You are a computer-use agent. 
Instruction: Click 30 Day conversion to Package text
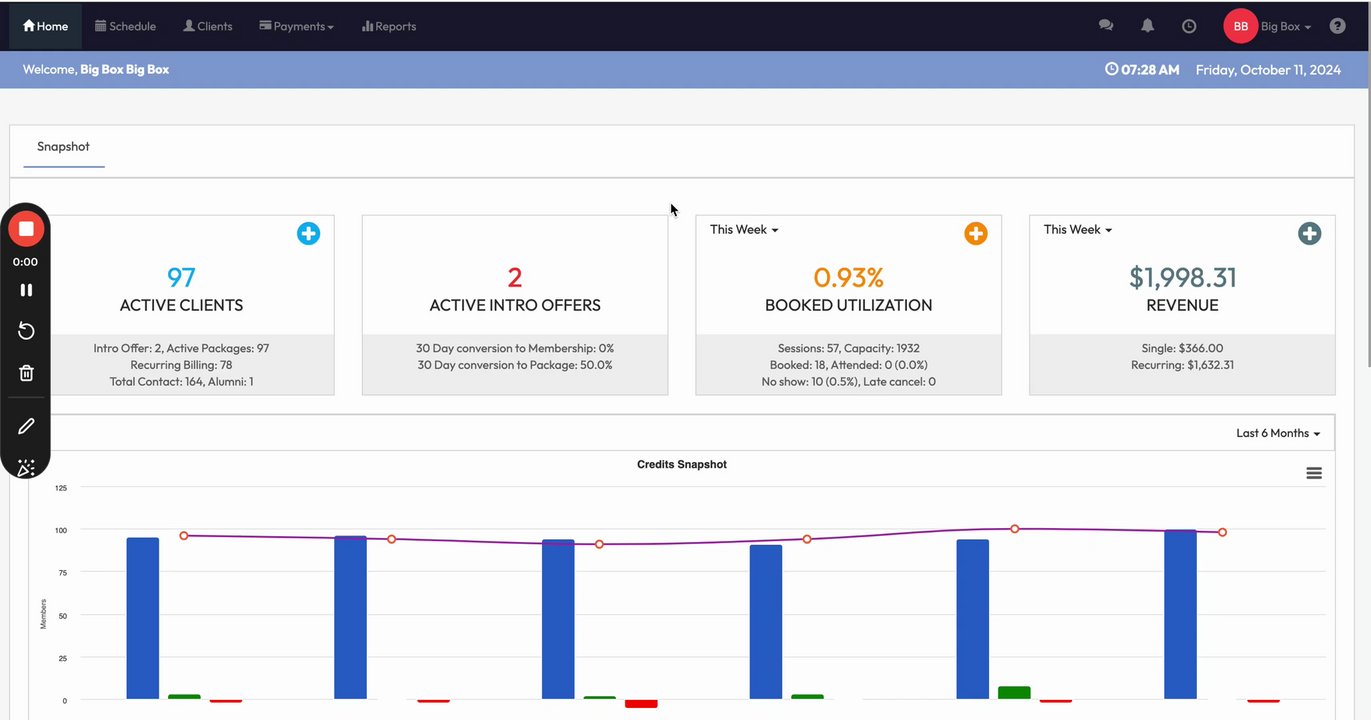(515, 365)
